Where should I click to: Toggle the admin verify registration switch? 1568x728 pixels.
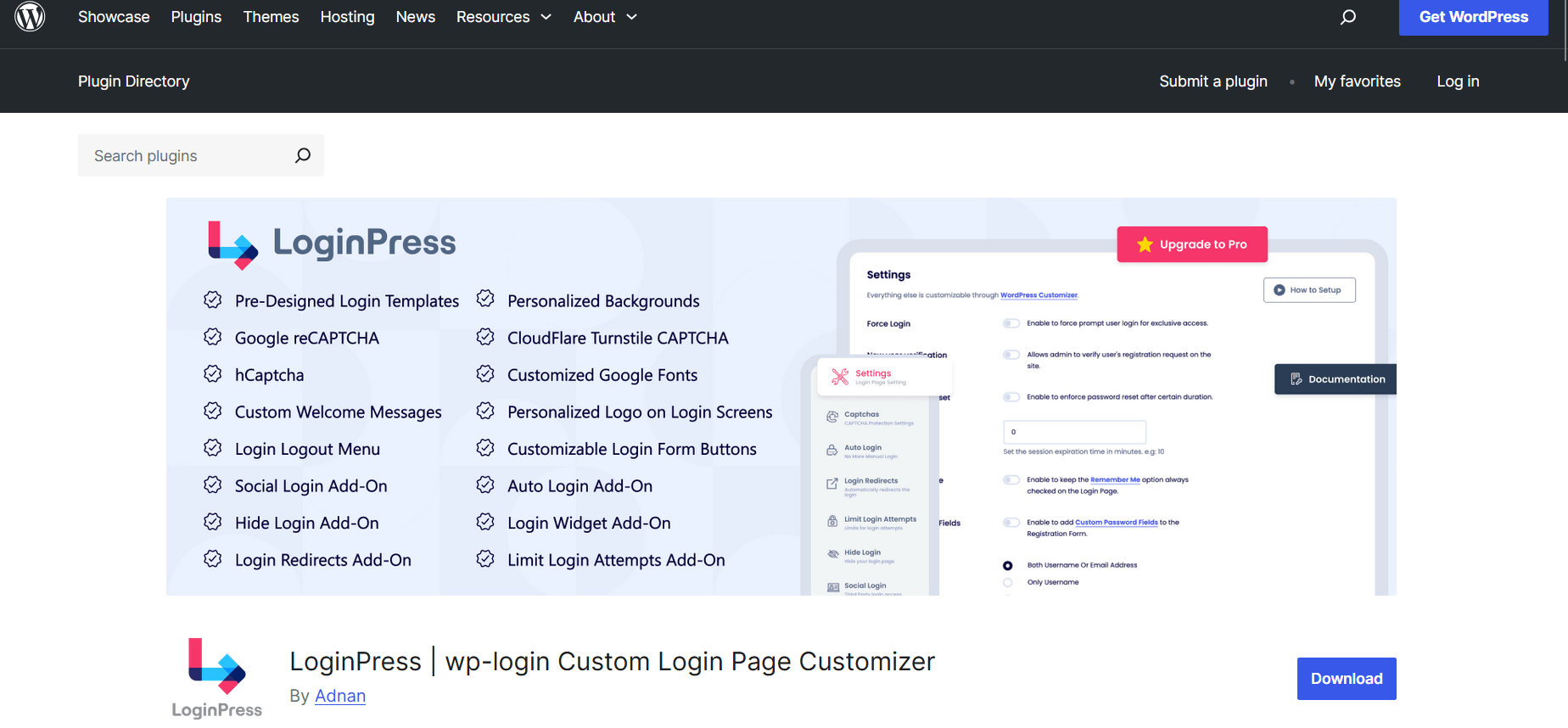(x=1011, y=355)
